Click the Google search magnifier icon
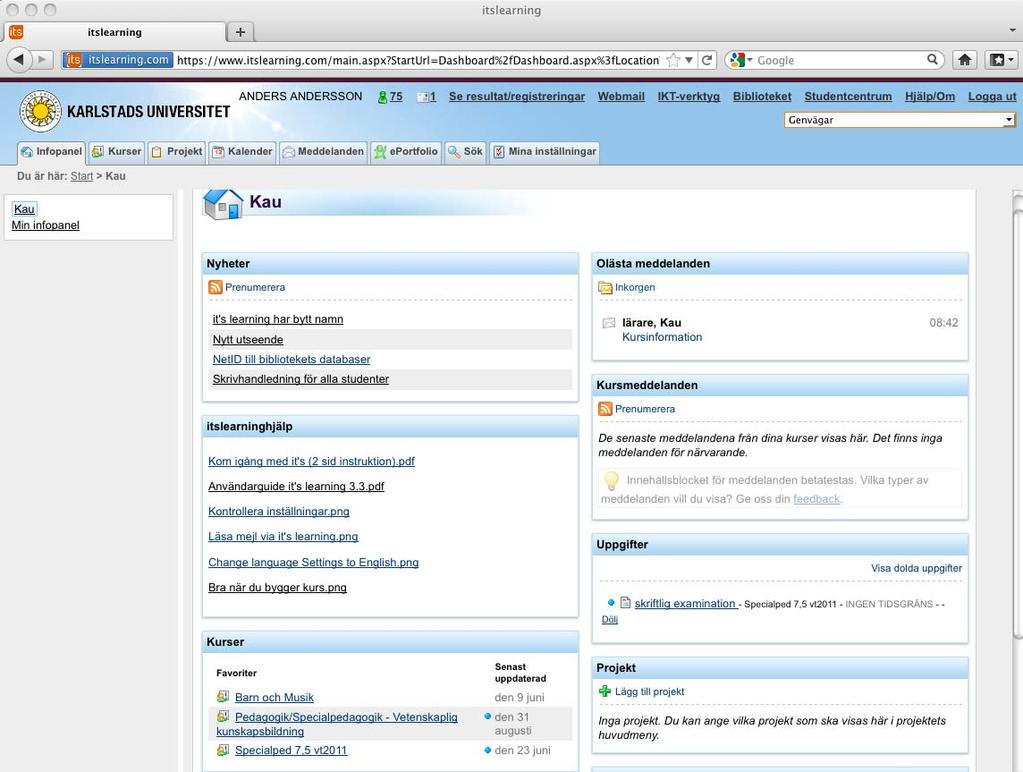 933,59
